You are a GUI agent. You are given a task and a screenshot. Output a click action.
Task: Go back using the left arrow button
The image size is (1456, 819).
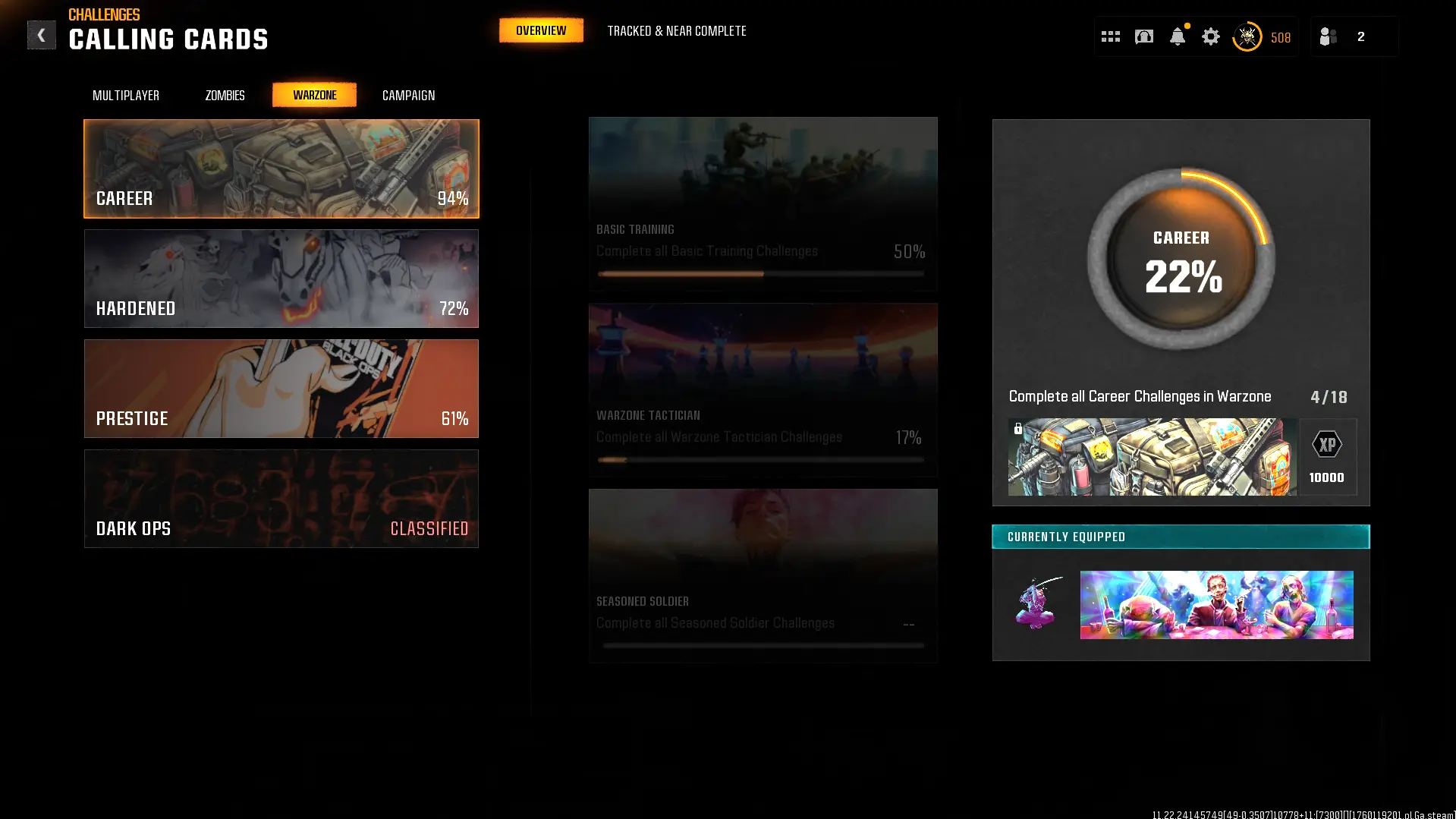coord(41,35)
